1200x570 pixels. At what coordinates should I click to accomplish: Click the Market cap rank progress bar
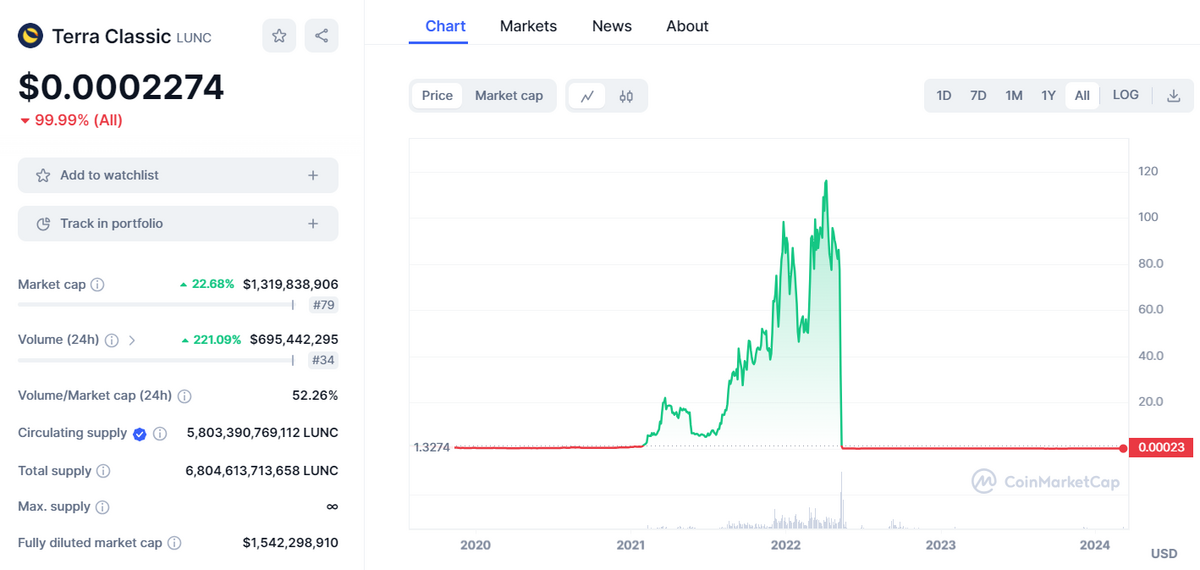[x=158, y=305]
